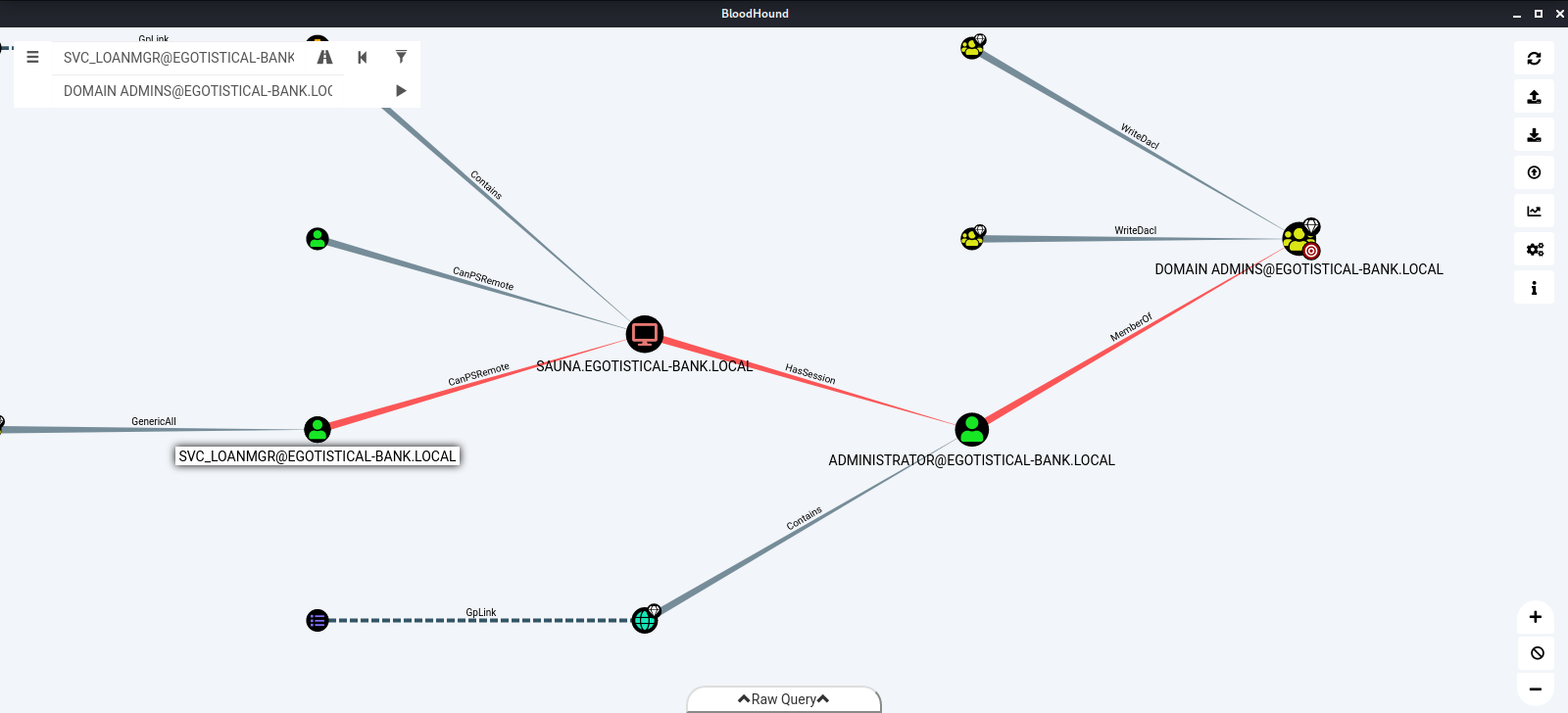Select the user node on upper CanPSRemote edge
This screenshot has height=713, width=1568.
(318, 239)
